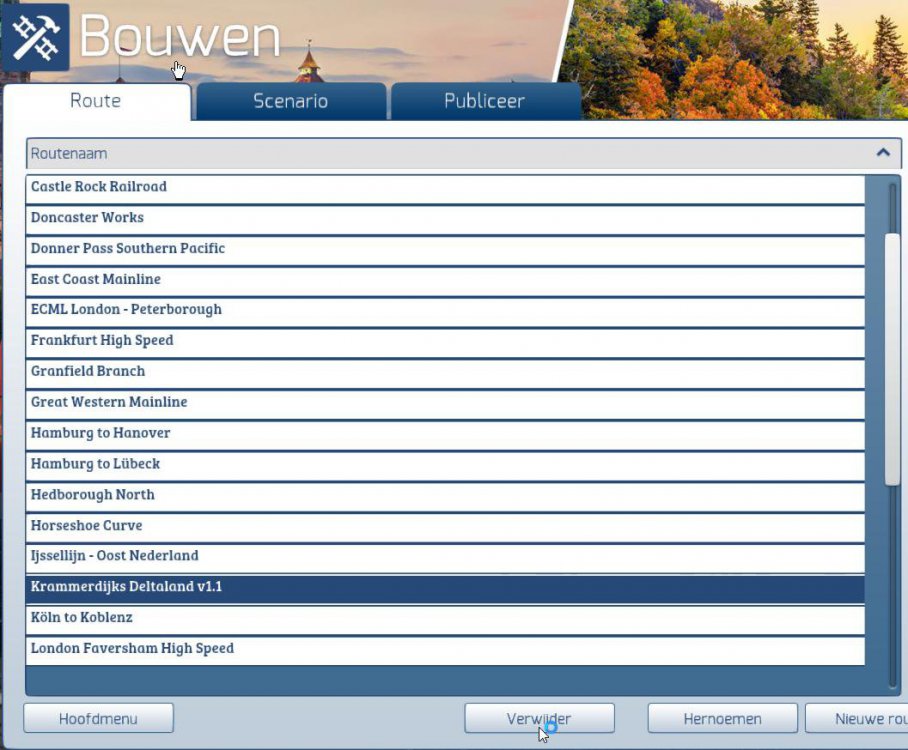Collapse the Routenaam sort chevron

click(883, 153)
